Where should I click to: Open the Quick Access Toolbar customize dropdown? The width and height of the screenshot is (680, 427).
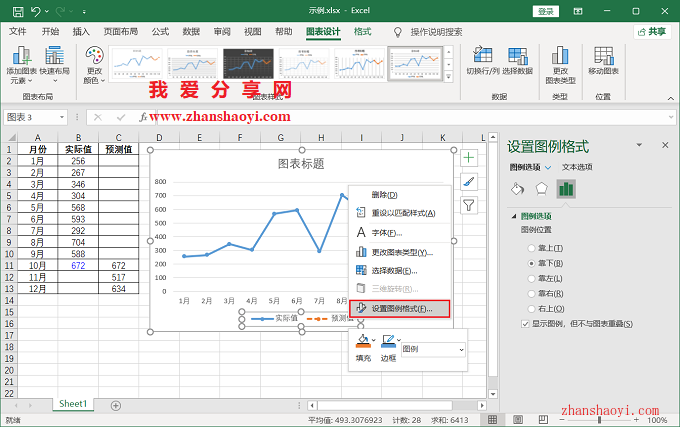84,12
